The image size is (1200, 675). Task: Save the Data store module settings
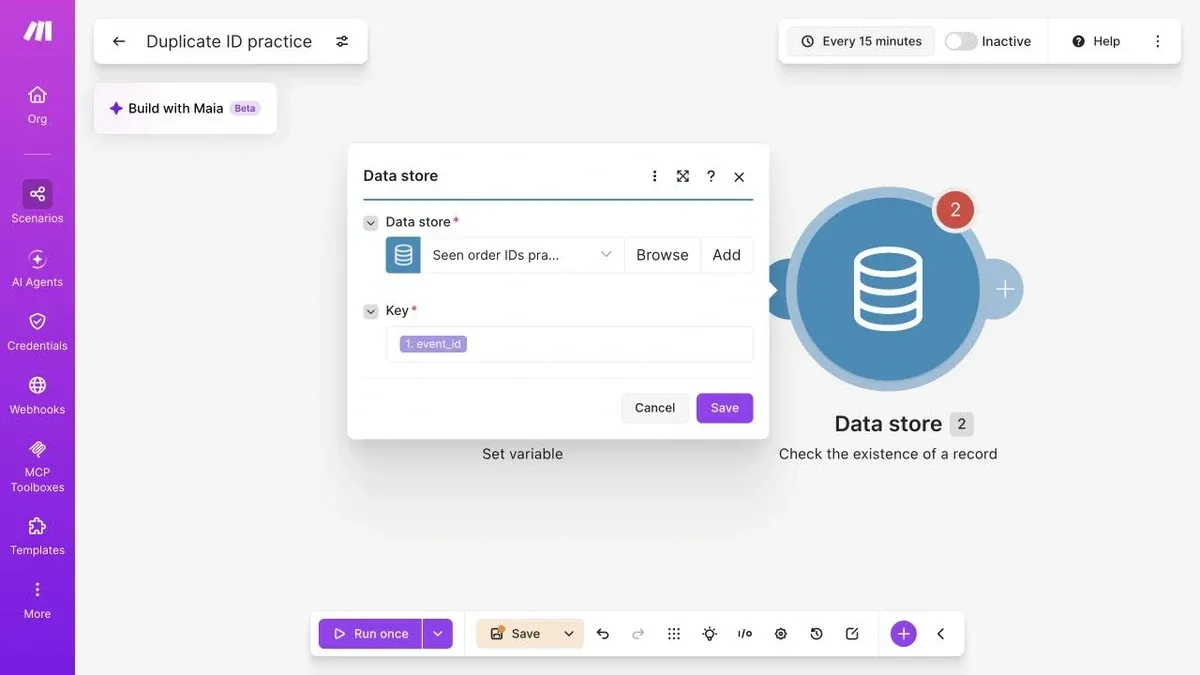coord(725,408)
